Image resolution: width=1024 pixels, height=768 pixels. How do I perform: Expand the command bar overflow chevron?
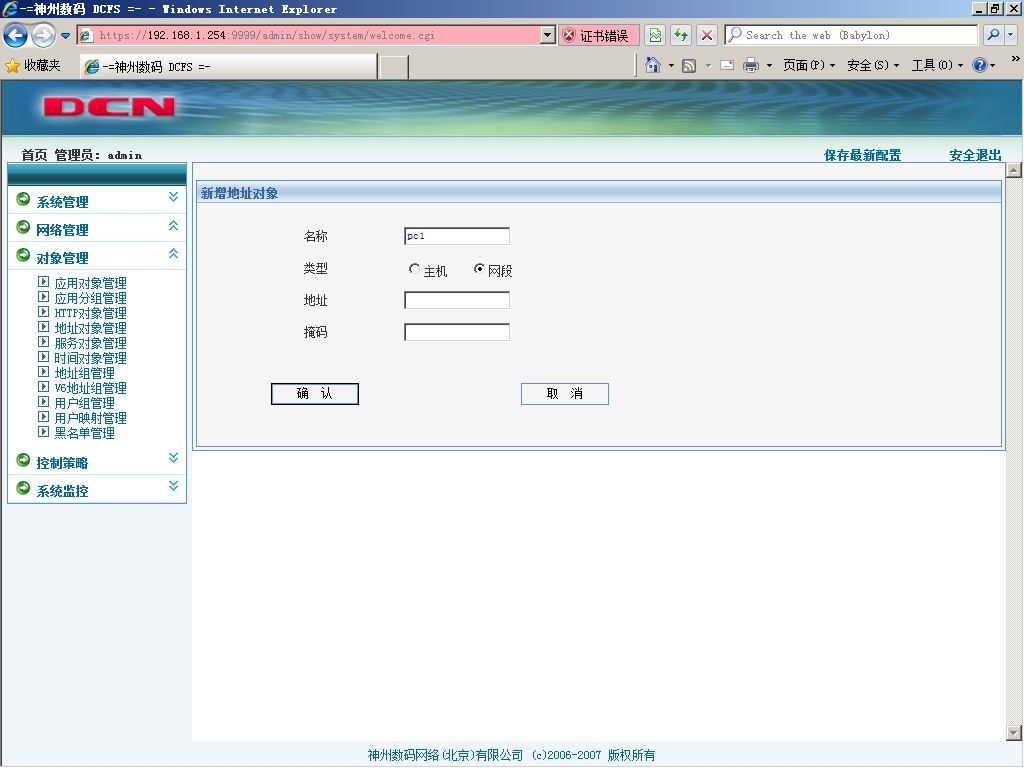coord(1016,59)
